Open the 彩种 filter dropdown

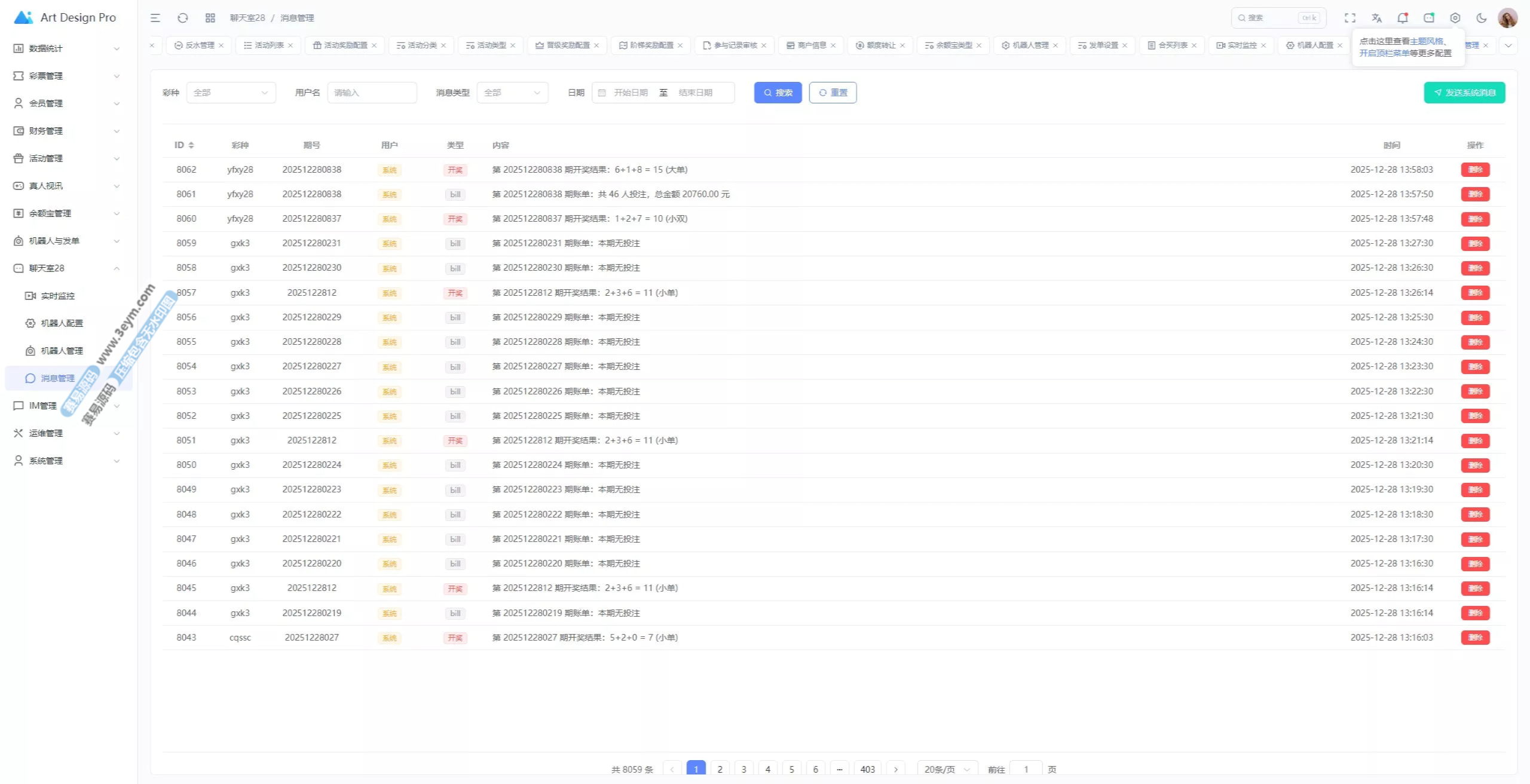pyautogui.click(x=231, y=93)
